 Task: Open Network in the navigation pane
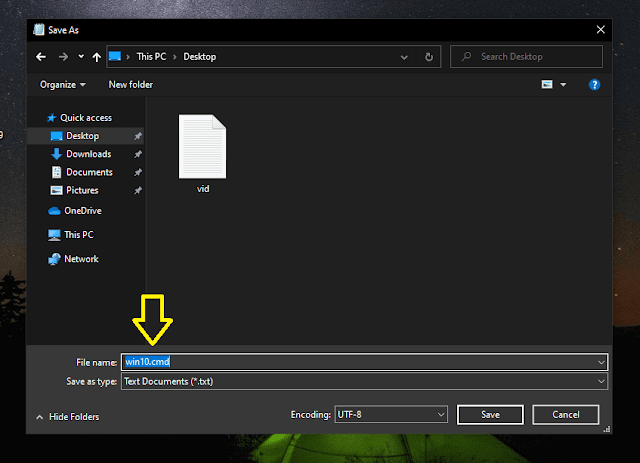tap(81, 259)
